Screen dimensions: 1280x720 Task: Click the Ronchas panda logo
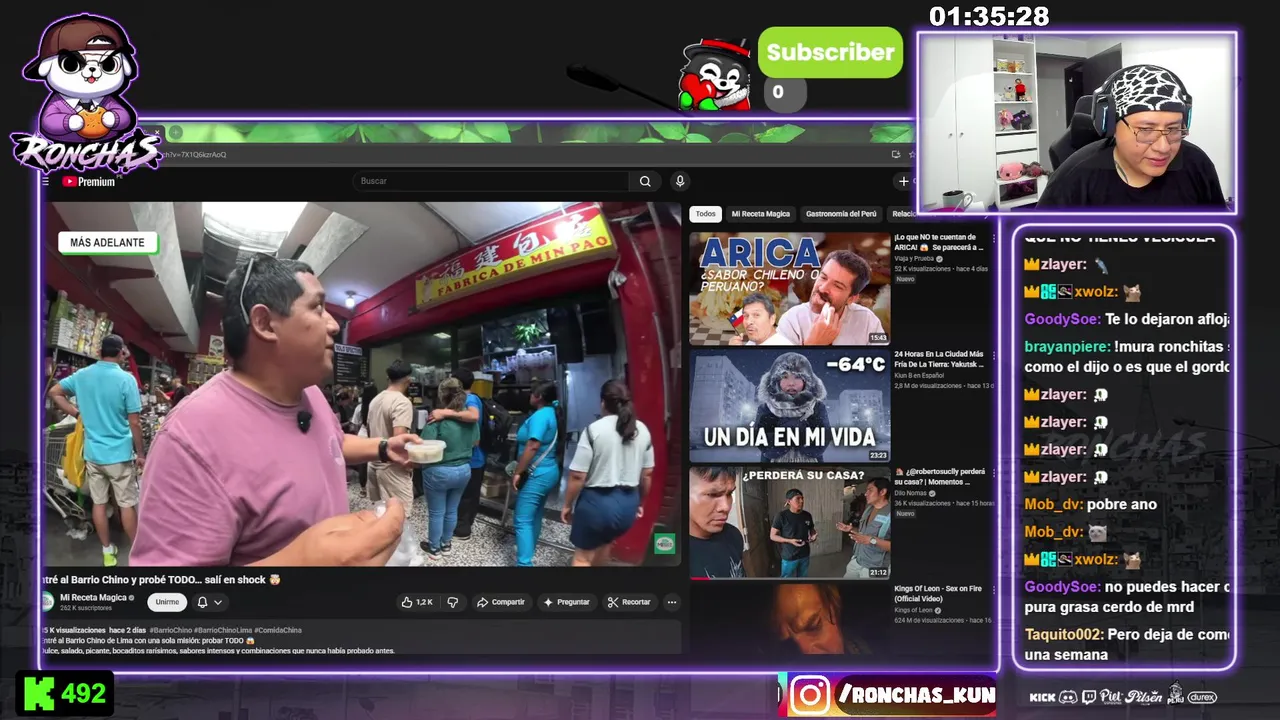click(x=84, y=95)
